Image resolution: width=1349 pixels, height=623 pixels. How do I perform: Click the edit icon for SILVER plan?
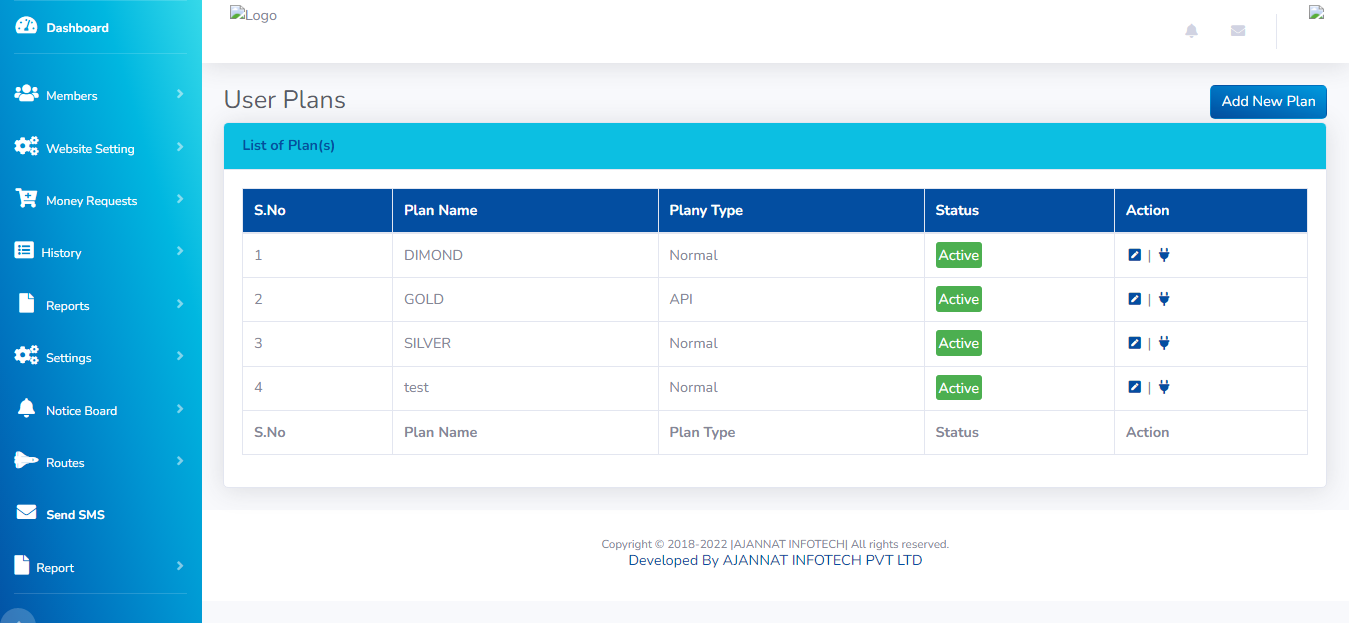coord(1134,343)
